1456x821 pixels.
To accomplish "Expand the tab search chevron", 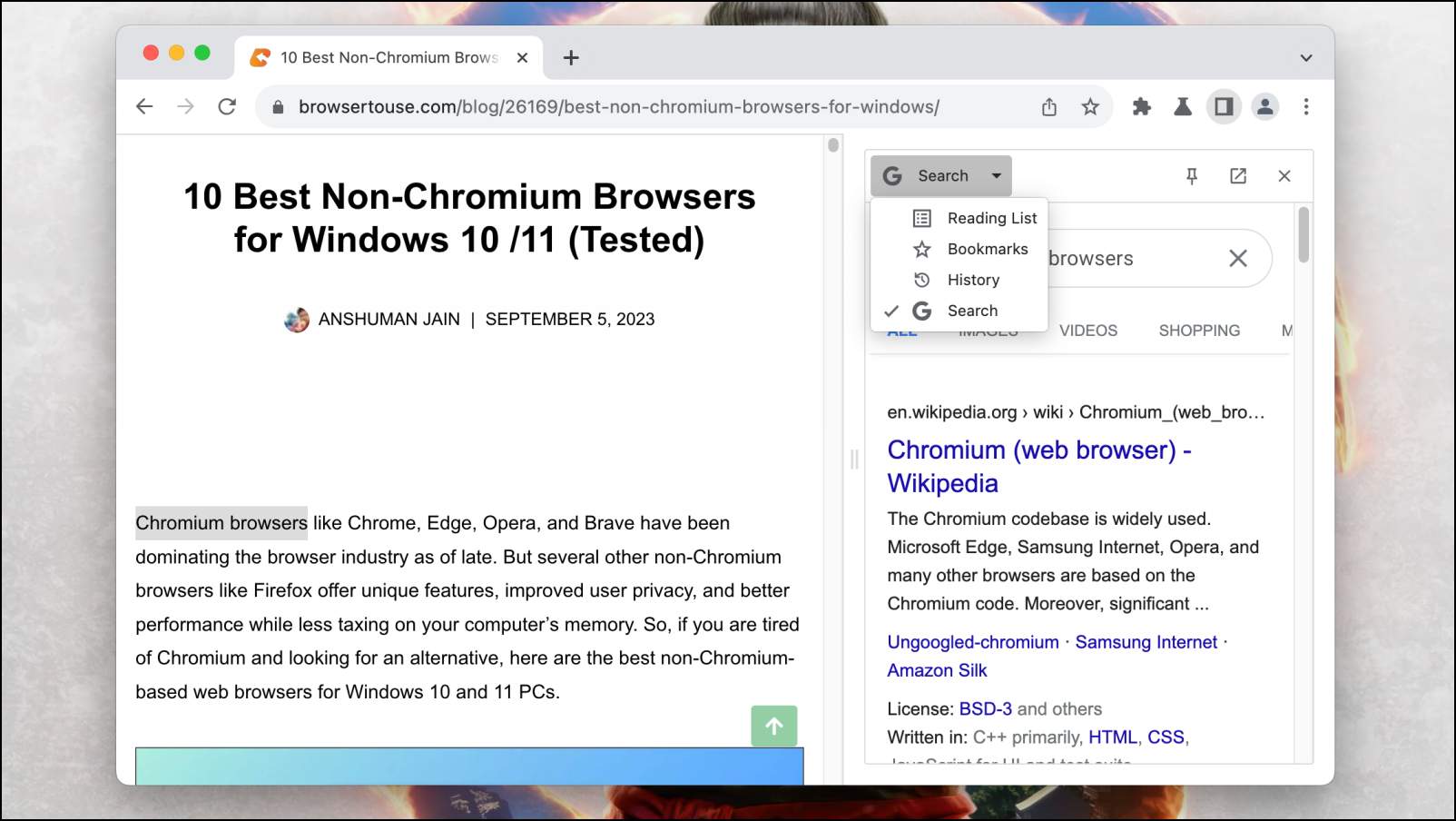I will (1306, 58).
